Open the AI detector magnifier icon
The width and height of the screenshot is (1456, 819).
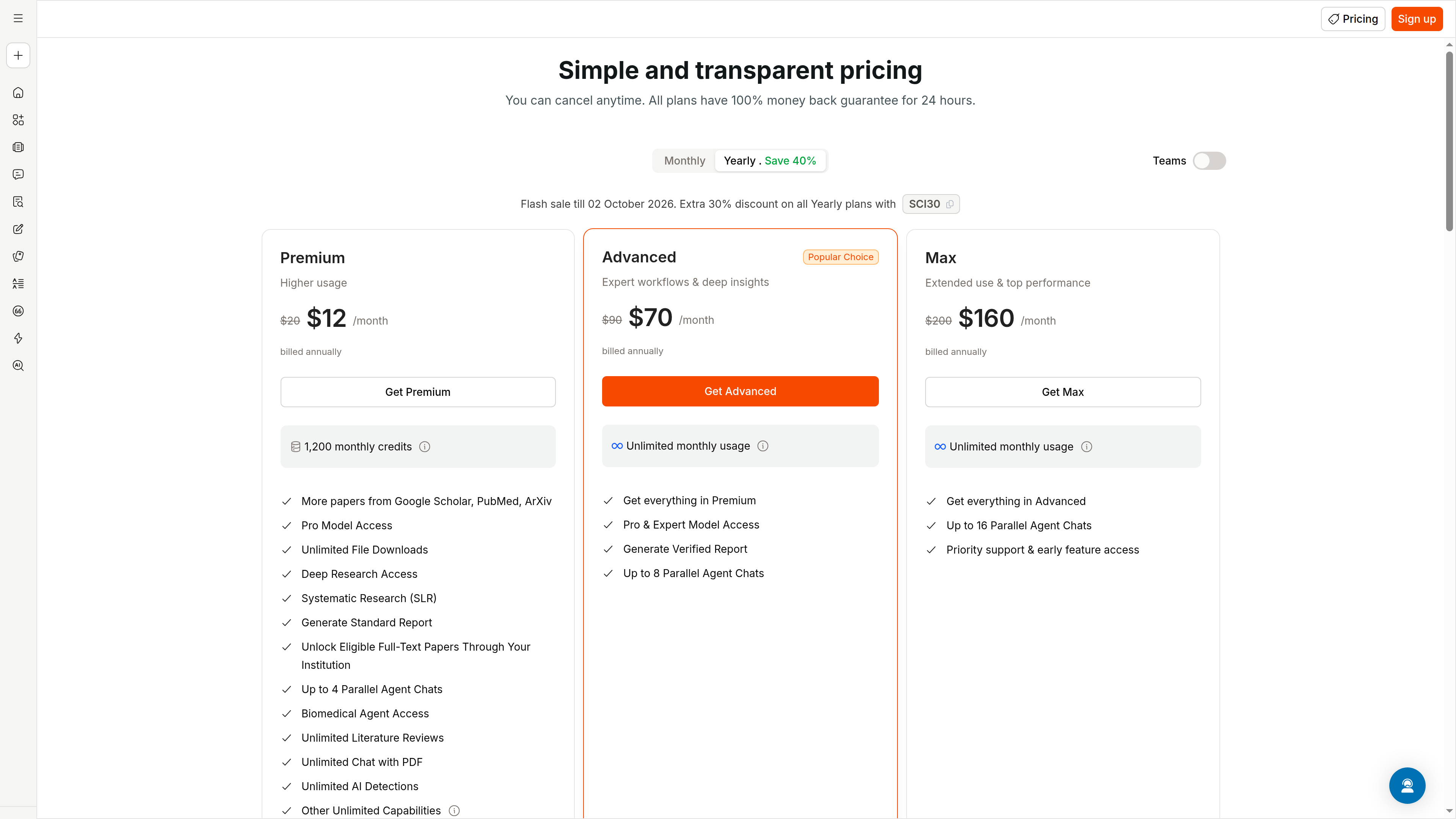(x=18, y=366)
